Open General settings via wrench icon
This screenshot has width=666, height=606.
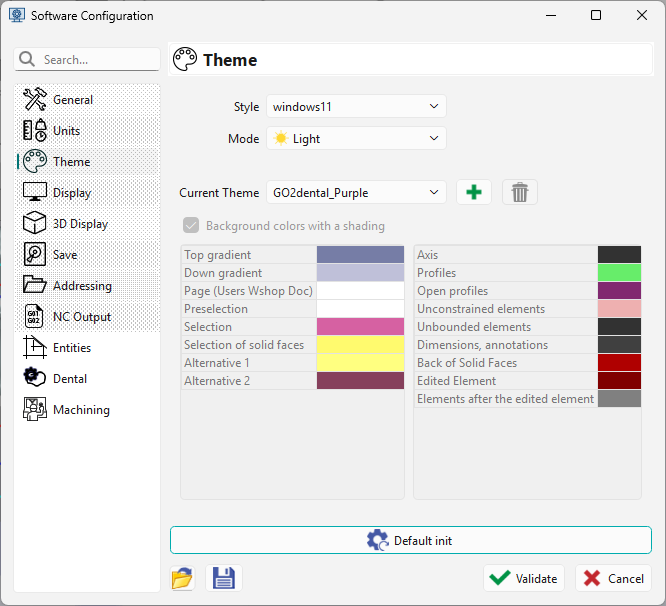(x=34, y=99)
